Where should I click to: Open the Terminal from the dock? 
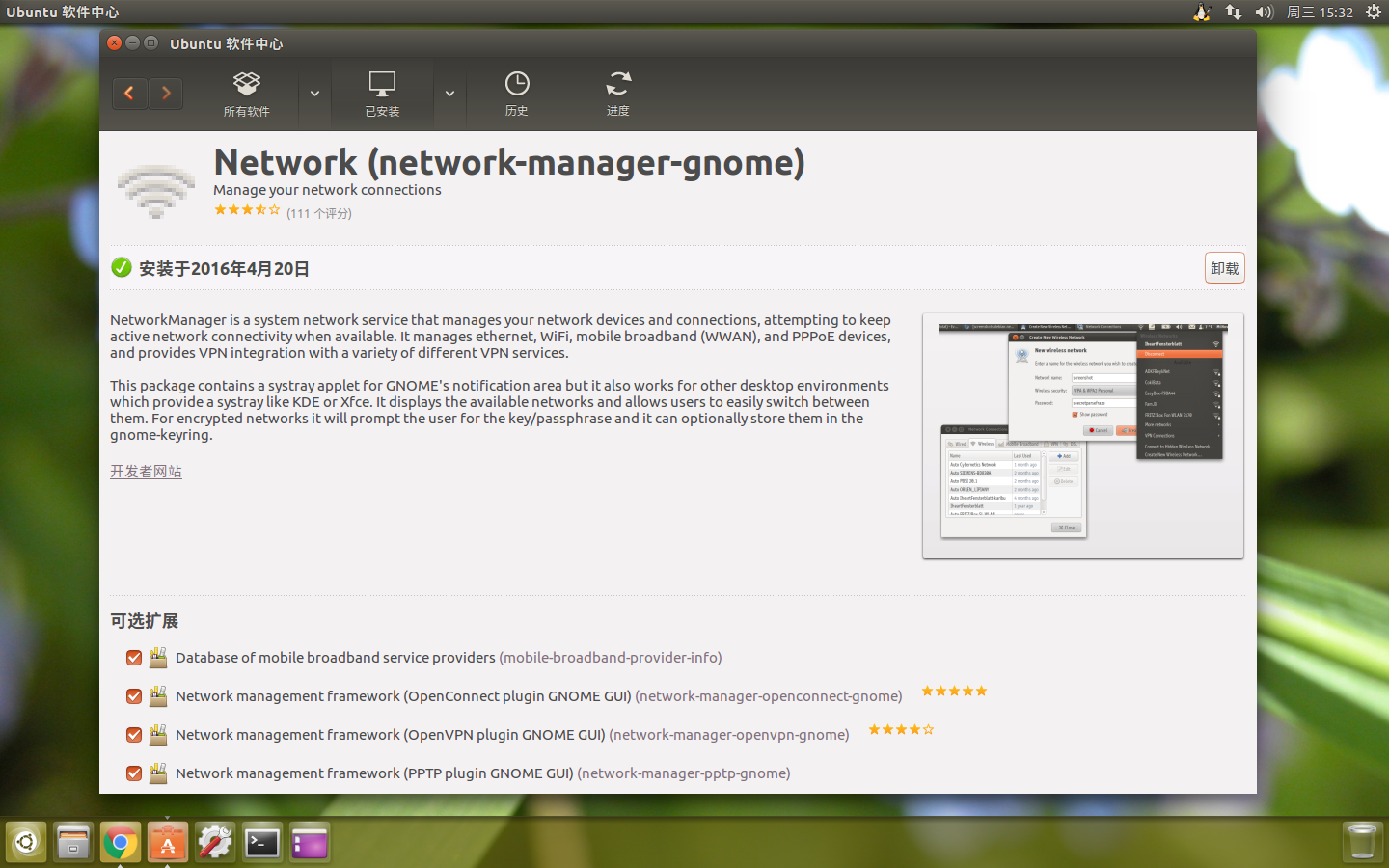tap(262, 843)
